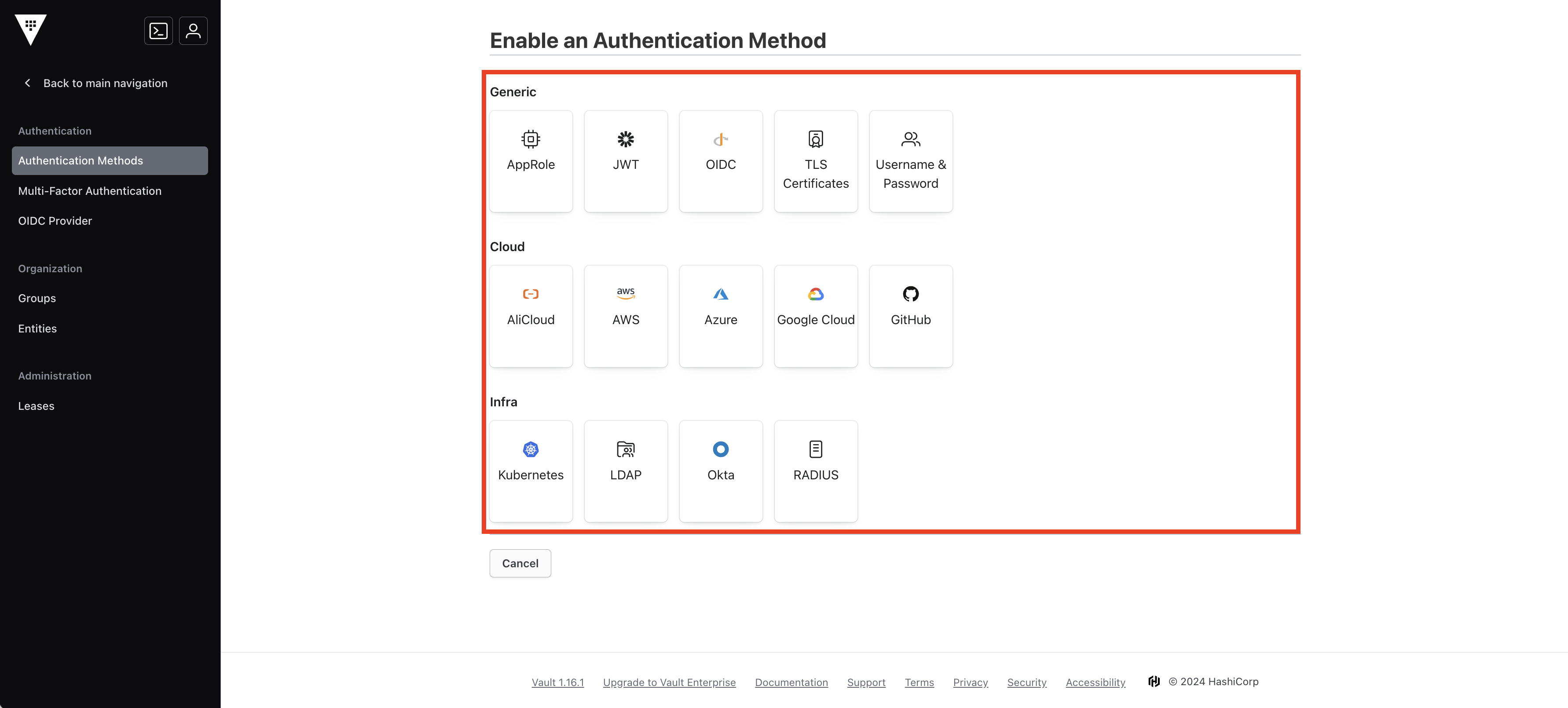Select the AppRole auth method card
1568x708 pixels.
[x=530, y=161]
